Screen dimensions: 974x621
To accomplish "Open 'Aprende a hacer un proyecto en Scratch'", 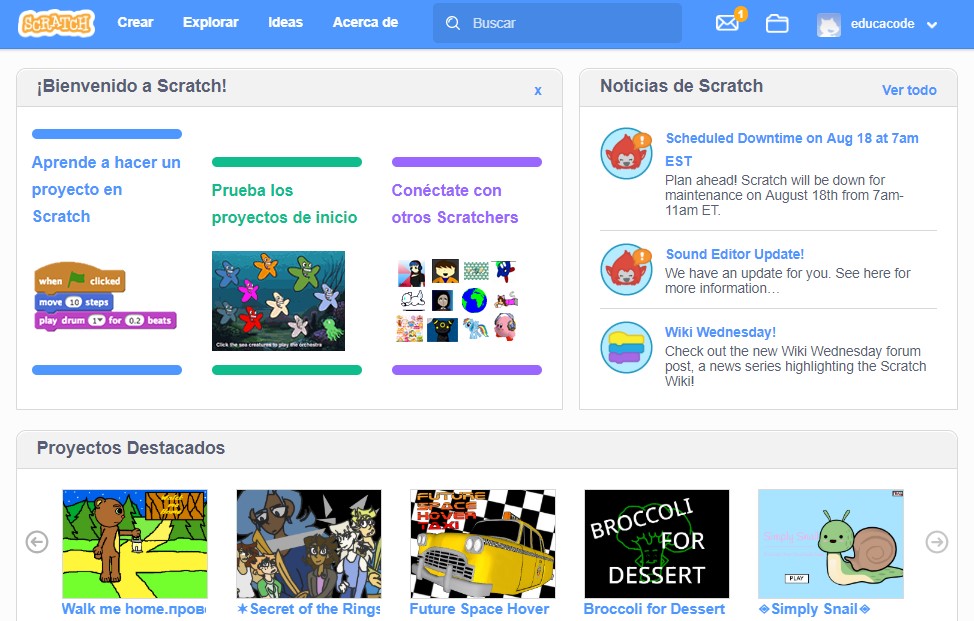I will 106,189.
